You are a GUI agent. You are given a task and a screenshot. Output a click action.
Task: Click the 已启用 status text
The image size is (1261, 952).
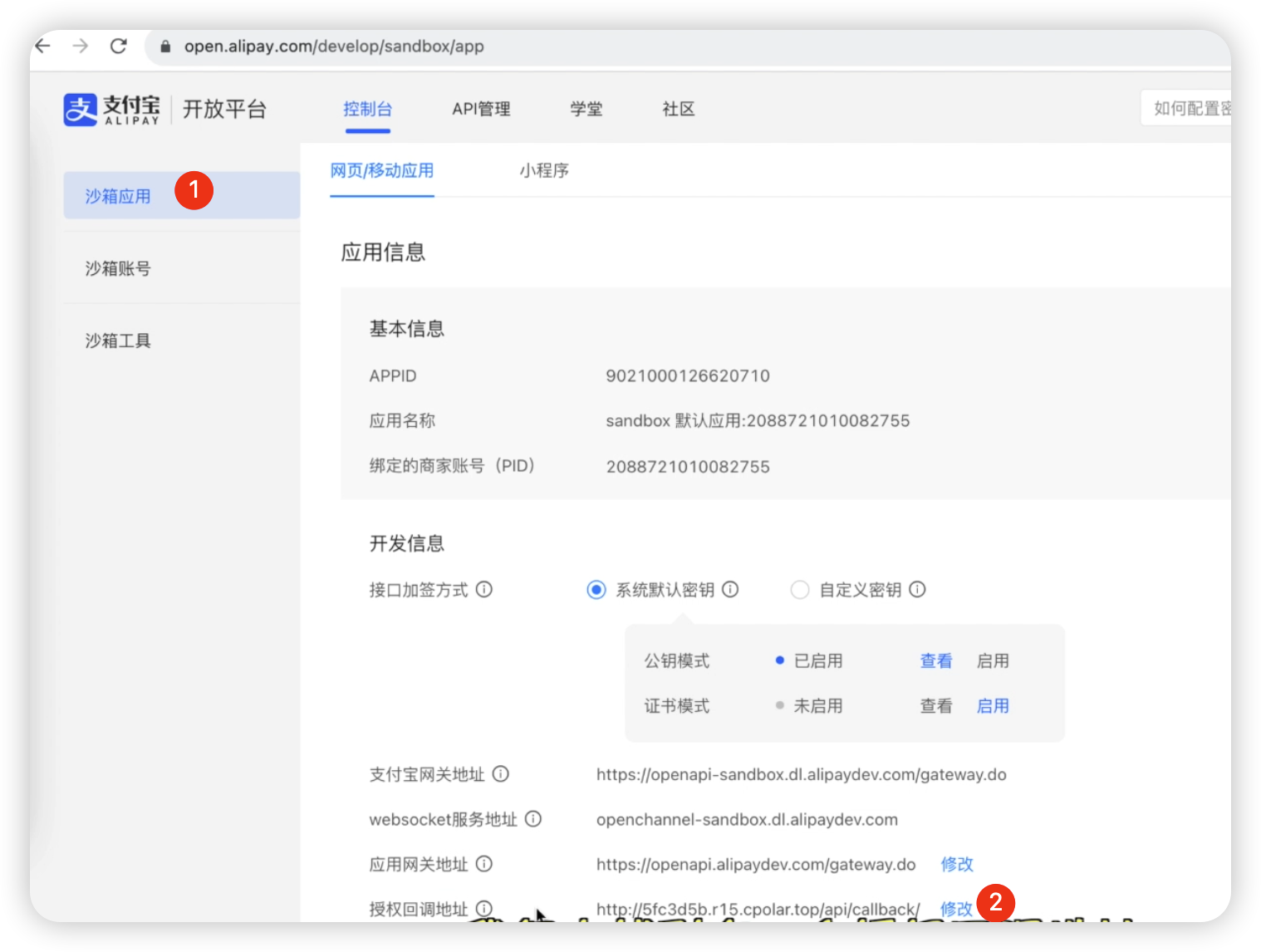pos(818,660)
